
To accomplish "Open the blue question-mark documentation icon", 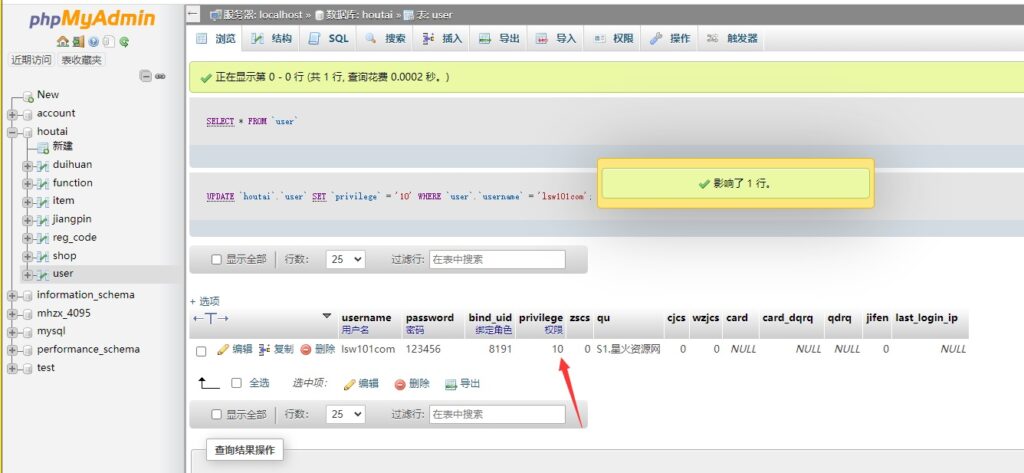I will (93, 42).
